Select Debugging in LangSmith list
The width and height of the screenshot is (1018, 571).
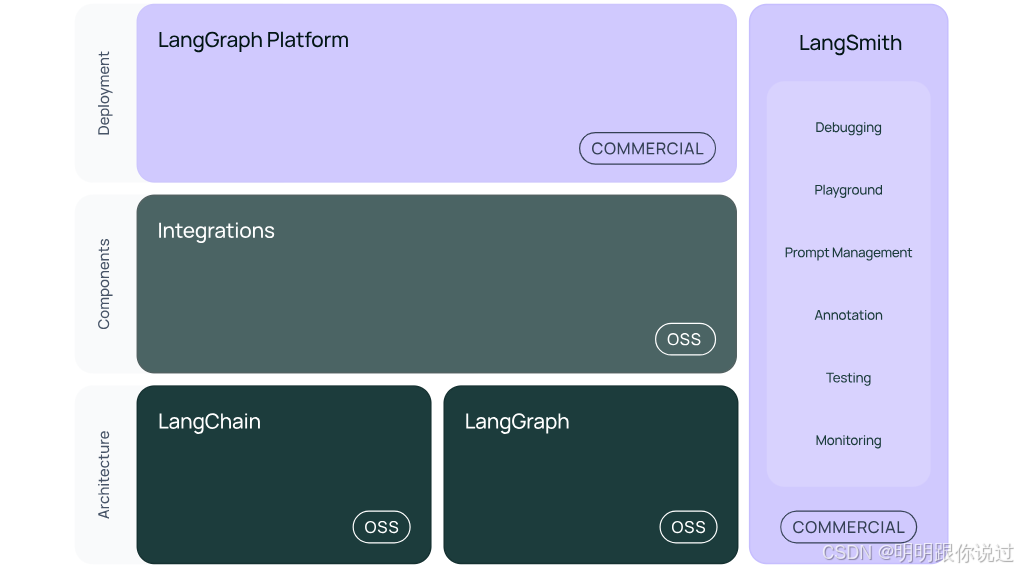(848, 128)
